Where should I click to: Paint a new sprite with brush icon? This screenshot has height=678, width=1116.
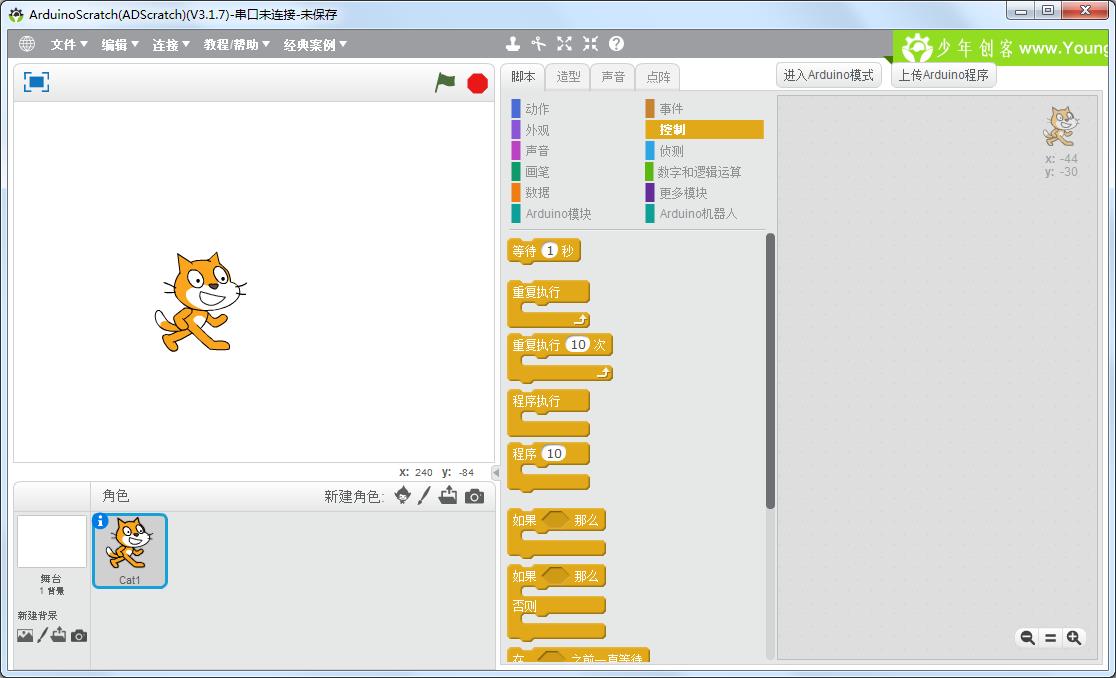pos(424,495)
